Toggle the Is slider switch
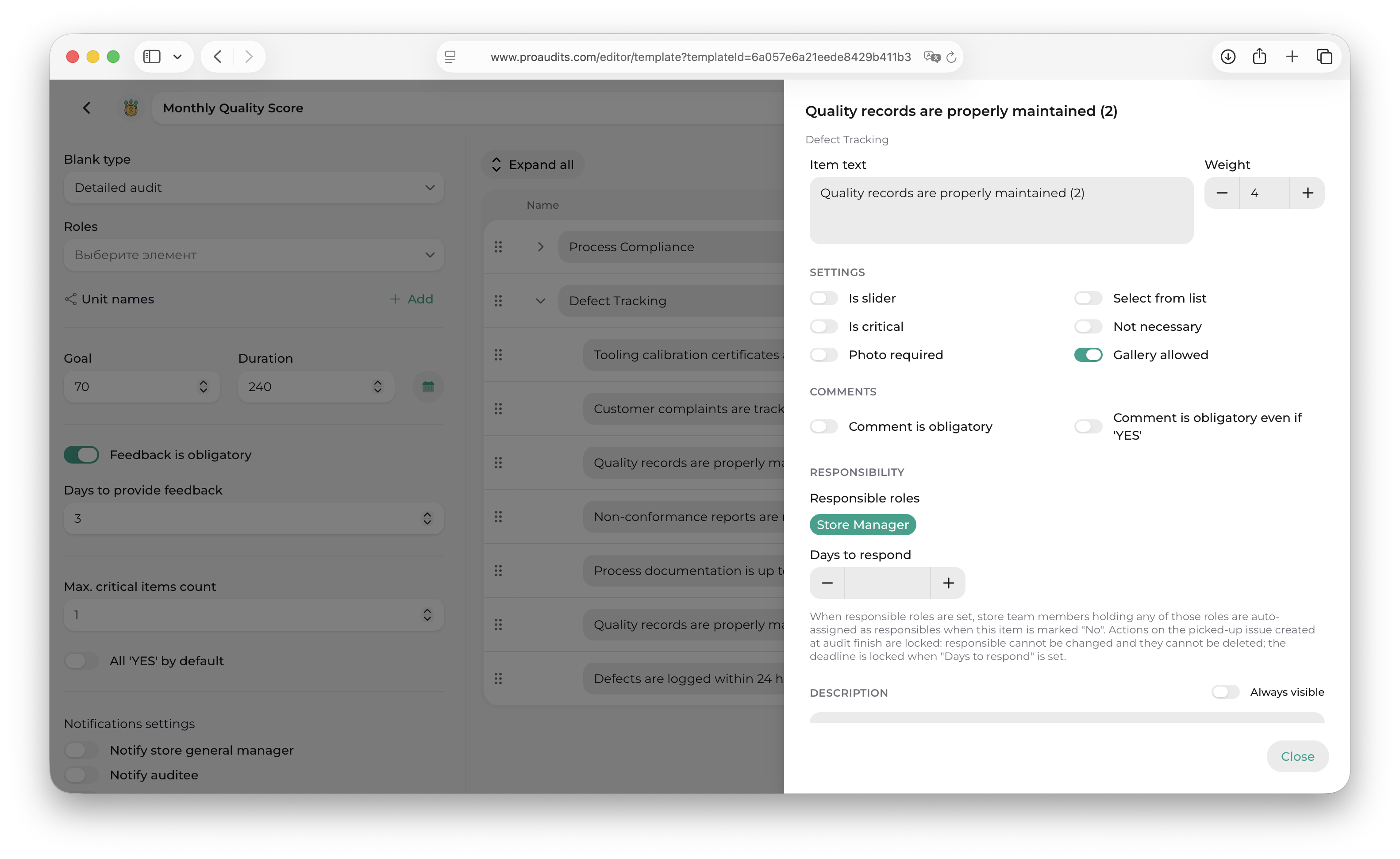Viewport: 1400px width, 859px height. 824,298
